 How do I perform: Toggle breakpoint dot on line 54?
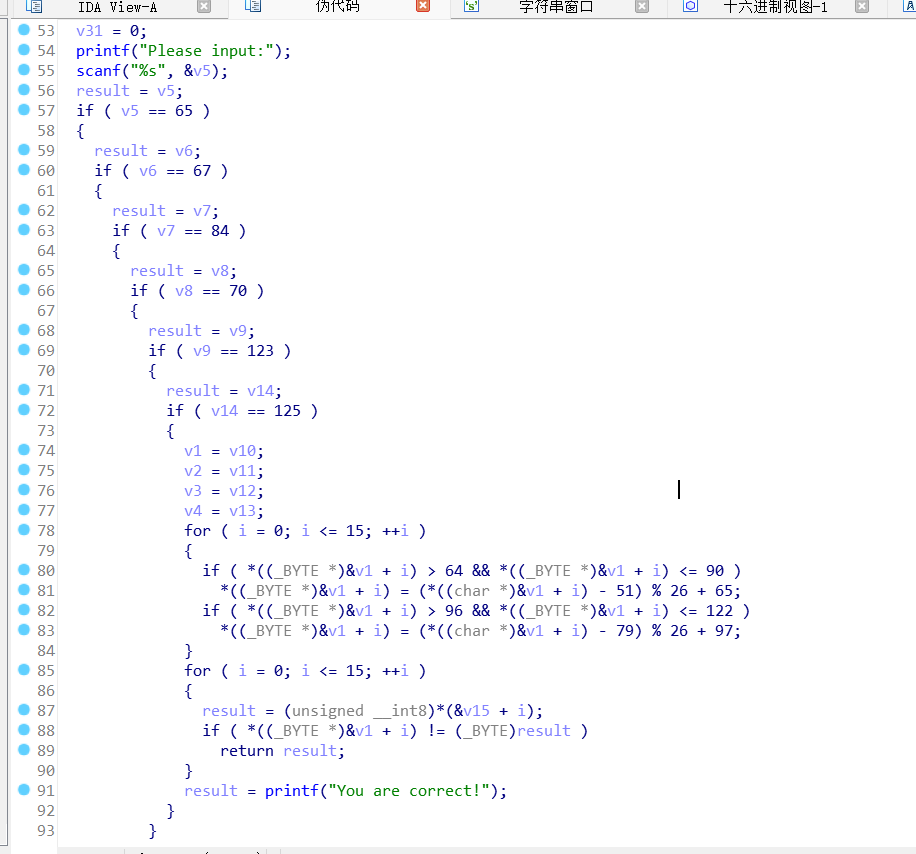[x=24, y=50]
